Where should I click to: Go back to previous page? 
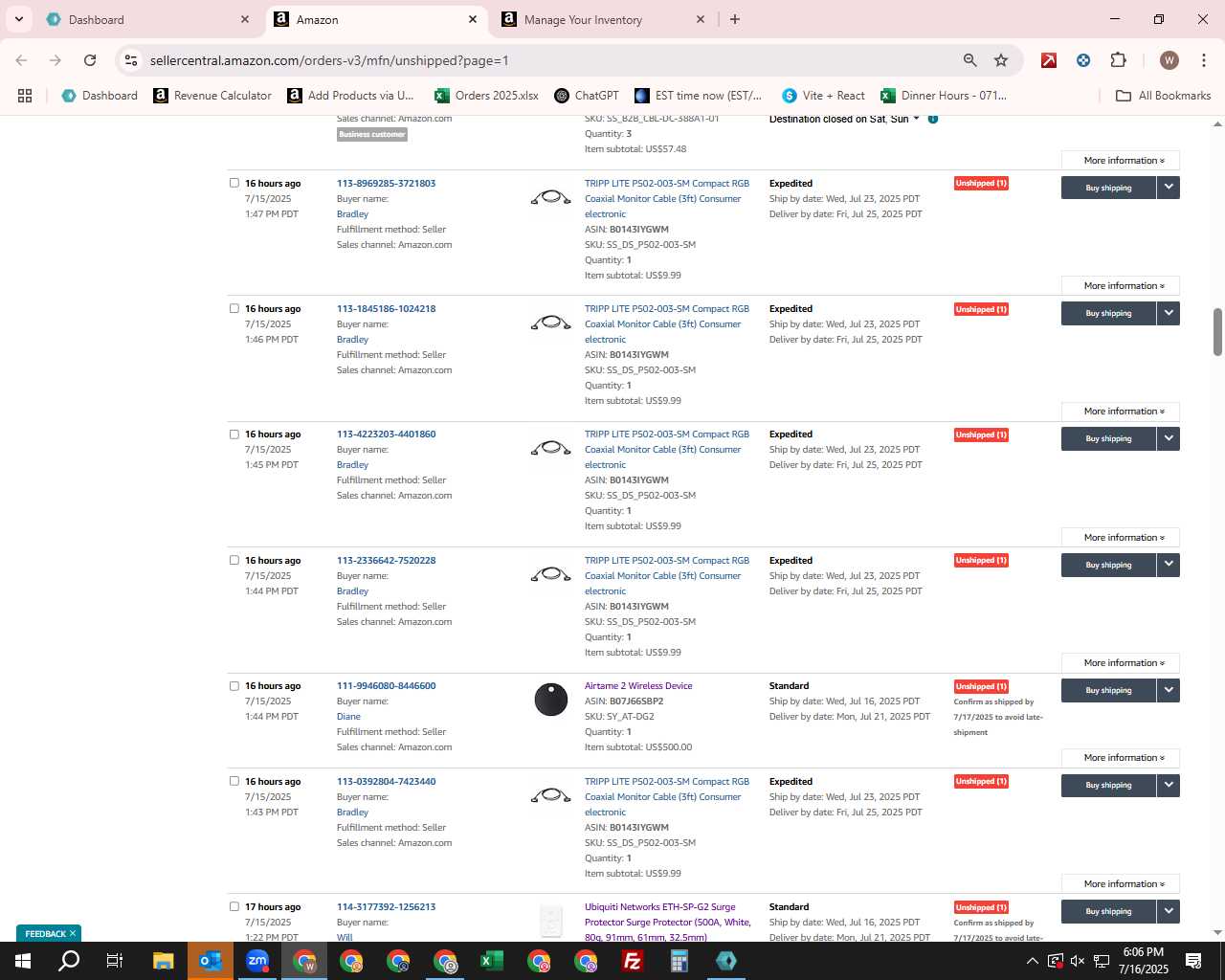21,60
